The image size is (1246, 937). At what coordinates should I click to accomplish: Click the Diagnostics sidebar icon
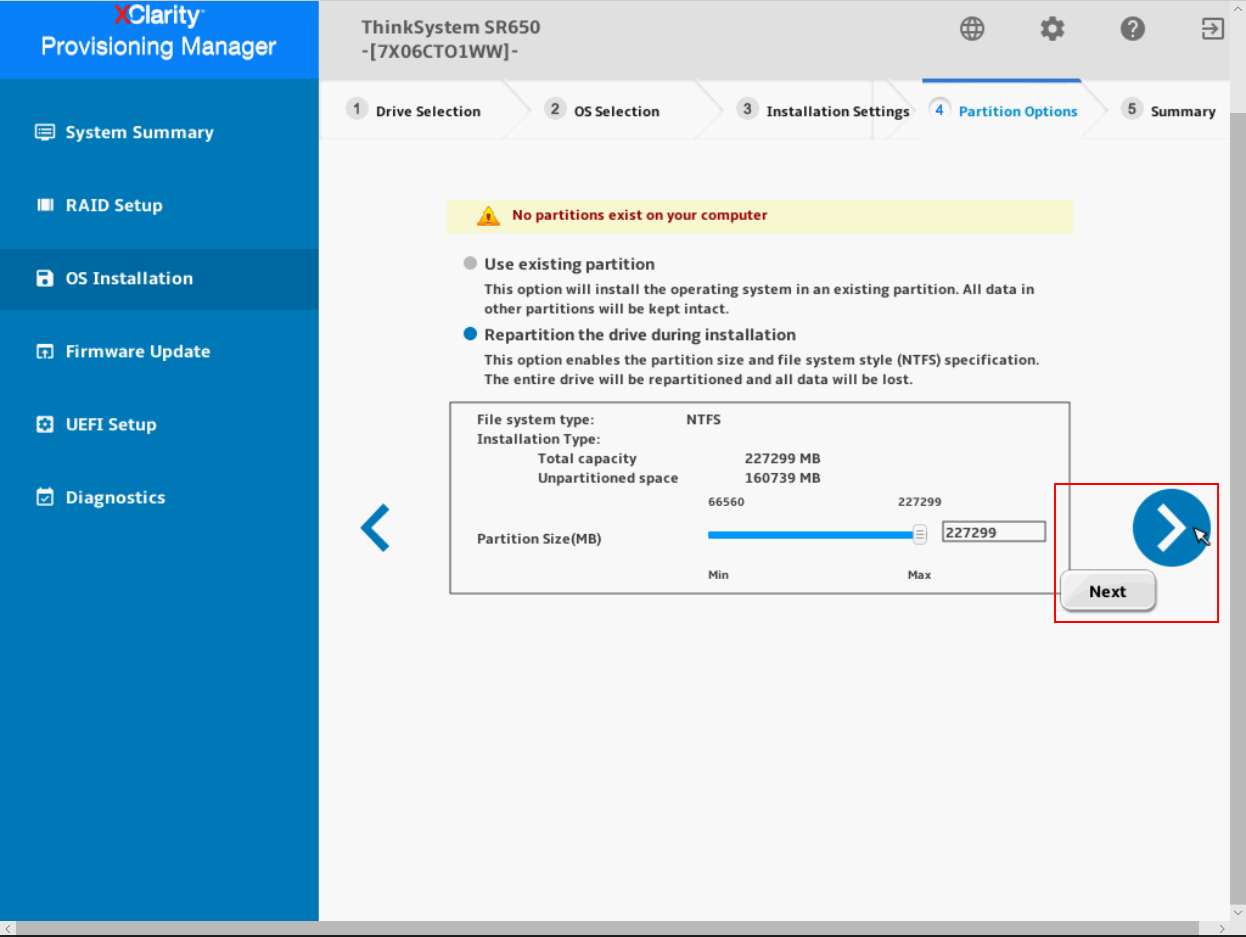pyautogui.click(x=44, y=497)
